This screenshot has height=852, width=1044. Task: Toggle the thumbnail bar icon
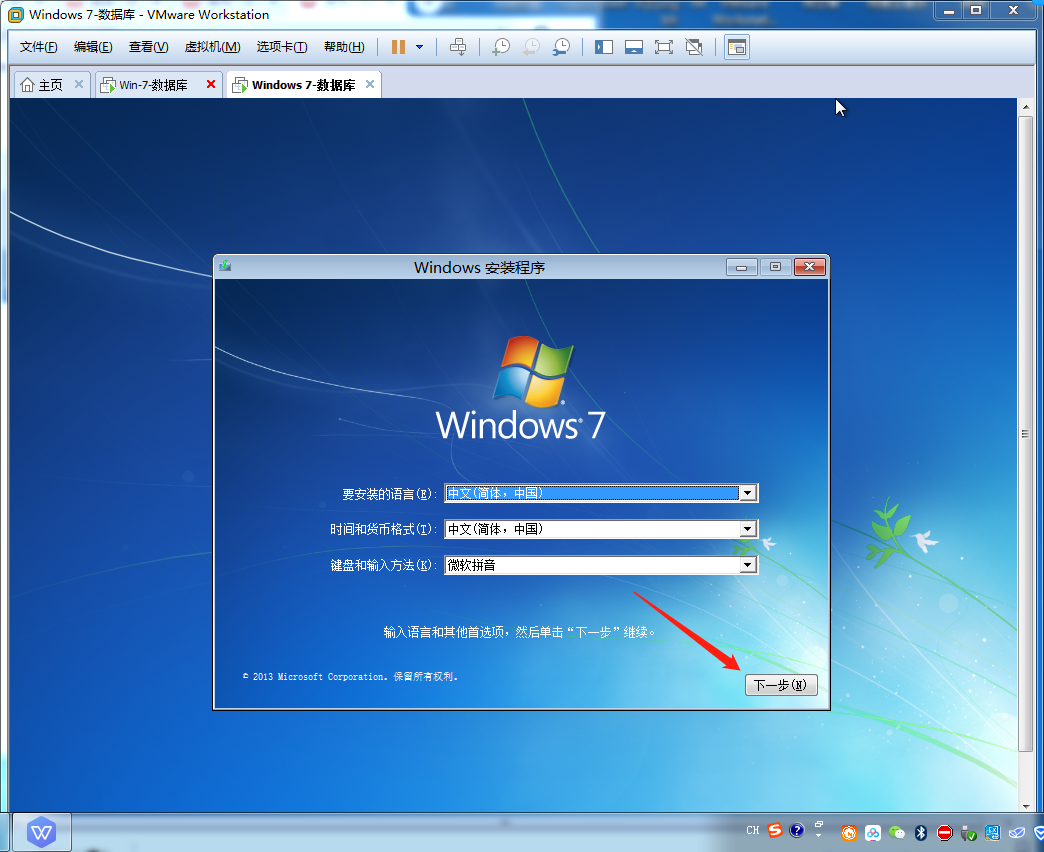(634, 47)
